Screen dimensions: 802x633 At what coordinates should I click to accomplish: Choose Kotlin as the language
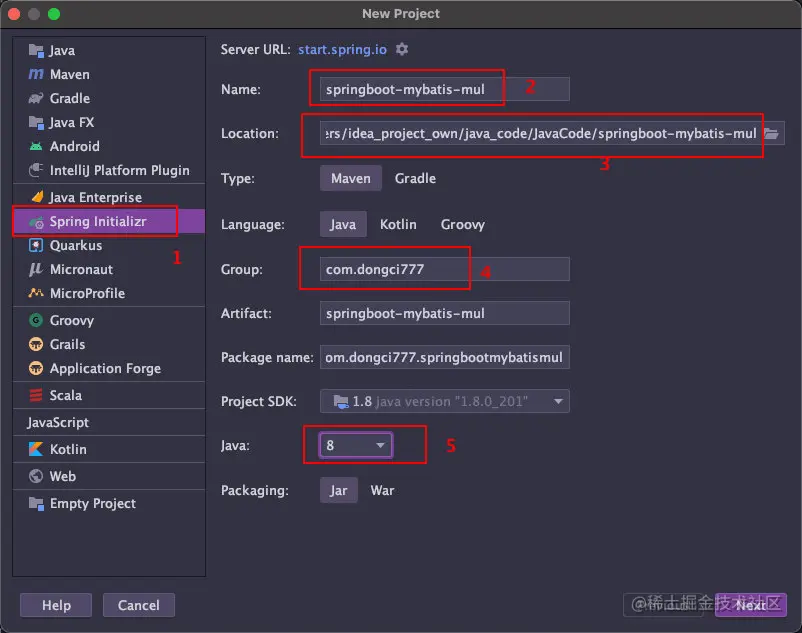click(x=398, y=224)
